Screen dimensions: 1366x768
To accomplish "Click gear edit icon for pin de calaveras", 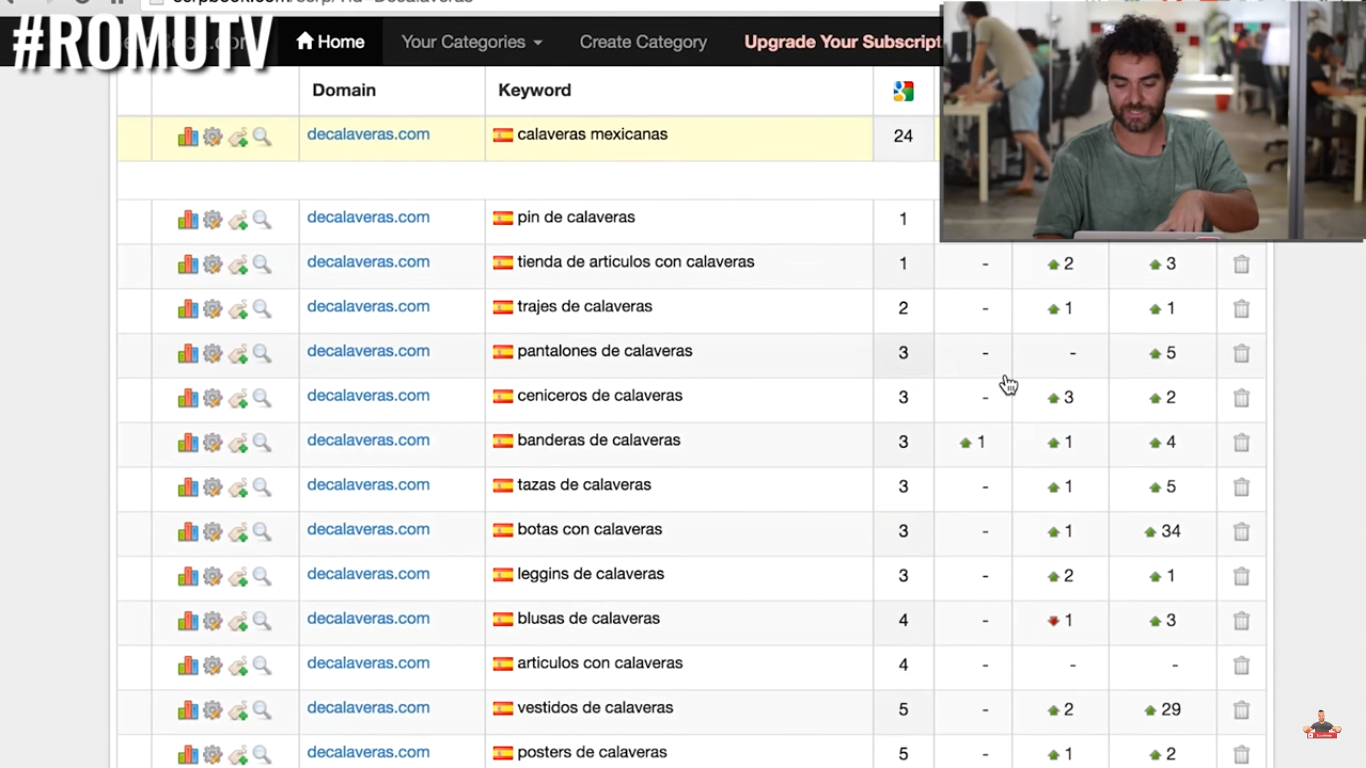I will tap(212, 220).
